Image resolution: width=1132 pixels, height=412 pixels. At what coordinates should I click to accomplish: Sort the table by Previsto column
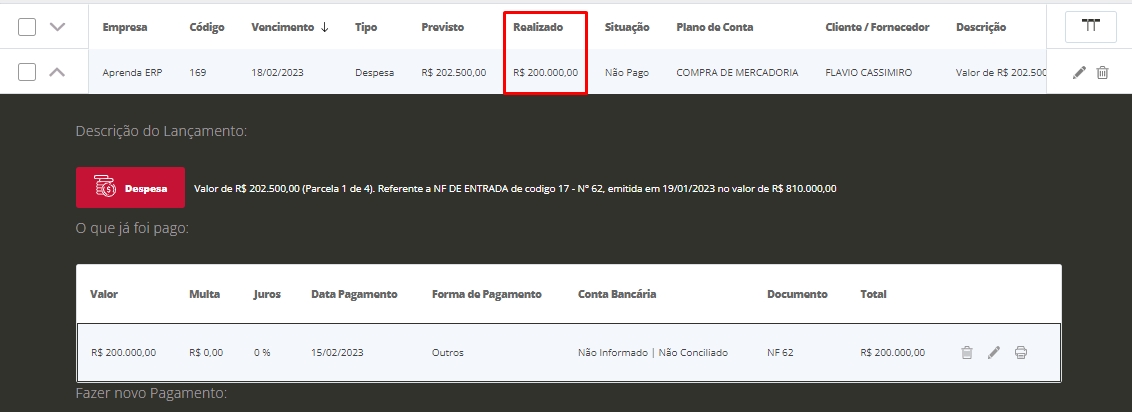[x=442, y=27]
